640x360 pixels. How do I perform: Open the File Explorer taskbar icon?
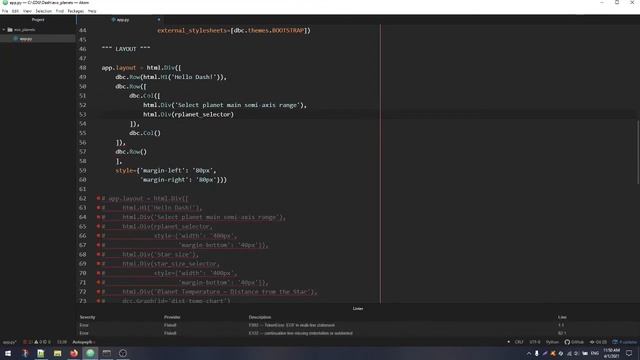(58, 353)
